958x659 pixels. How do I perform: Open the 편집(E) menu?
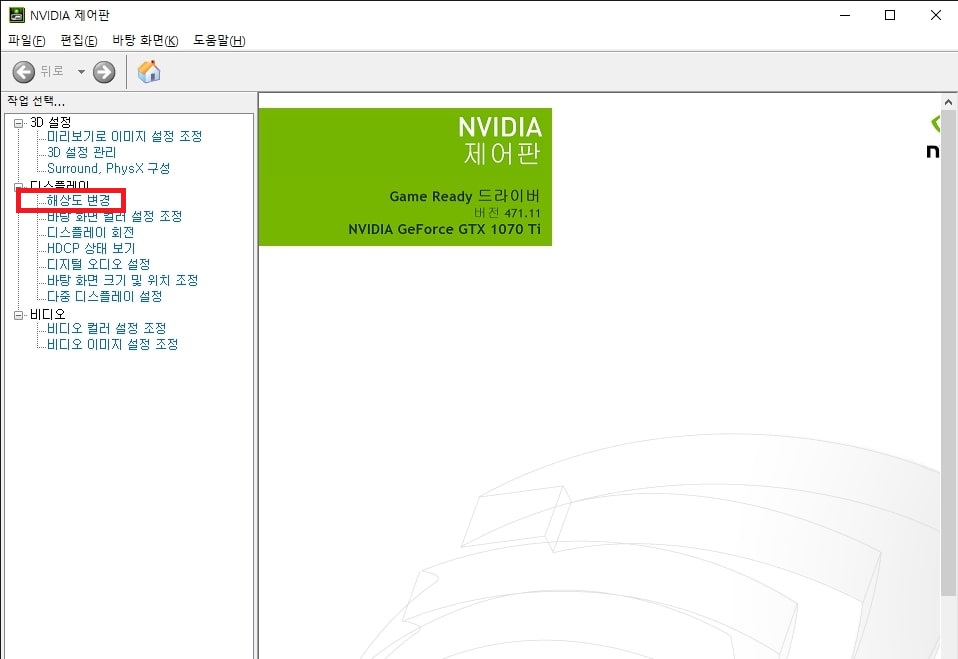pos(79,40)
